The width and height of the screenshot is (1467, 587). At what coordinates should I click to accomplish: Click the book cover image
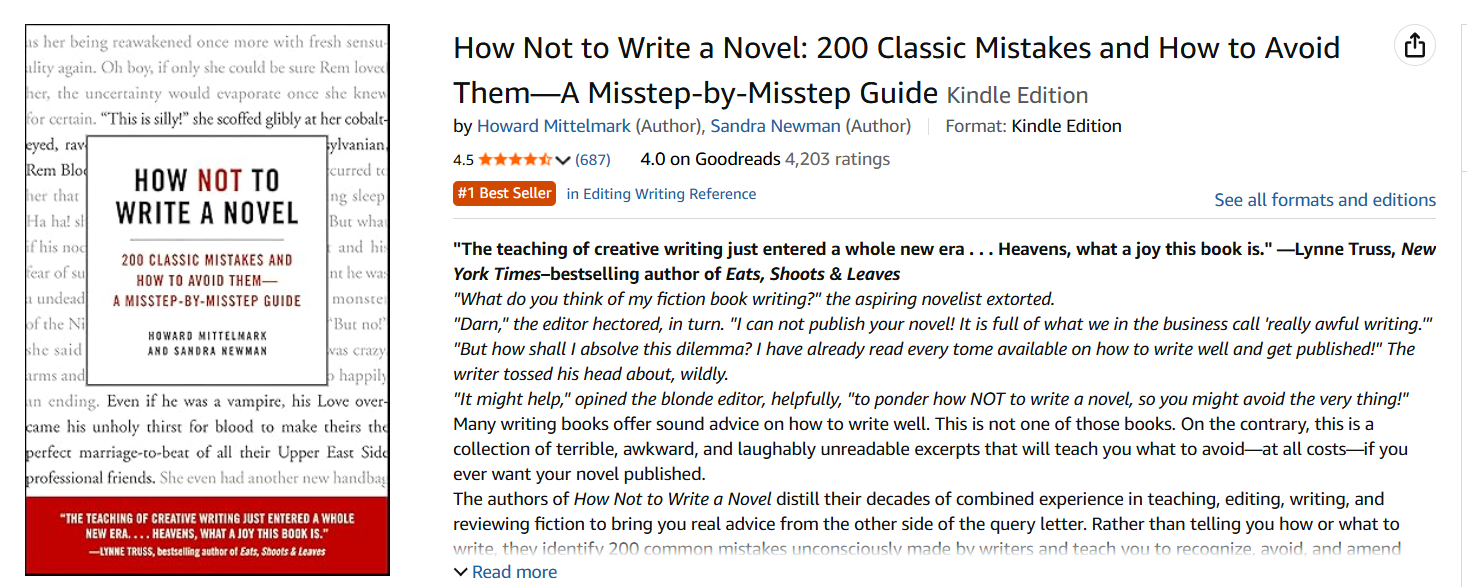207,300
